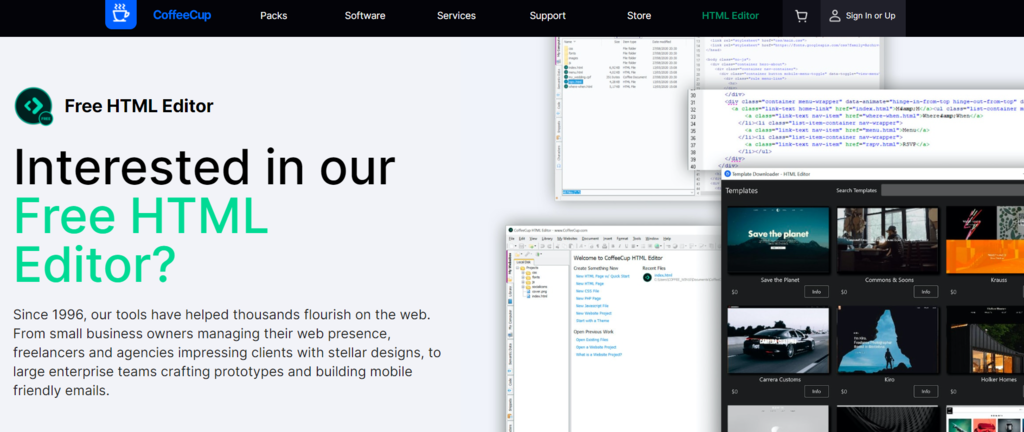Open the Support menu

point(547,16)
